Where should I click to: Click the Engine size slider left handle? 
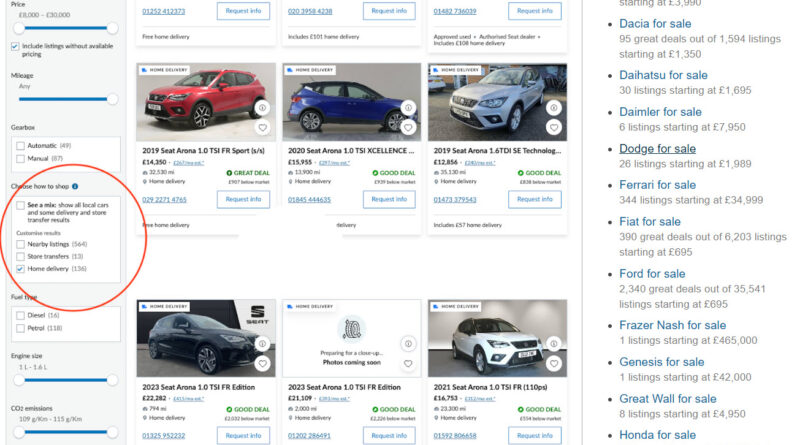[x=19, y=380]
